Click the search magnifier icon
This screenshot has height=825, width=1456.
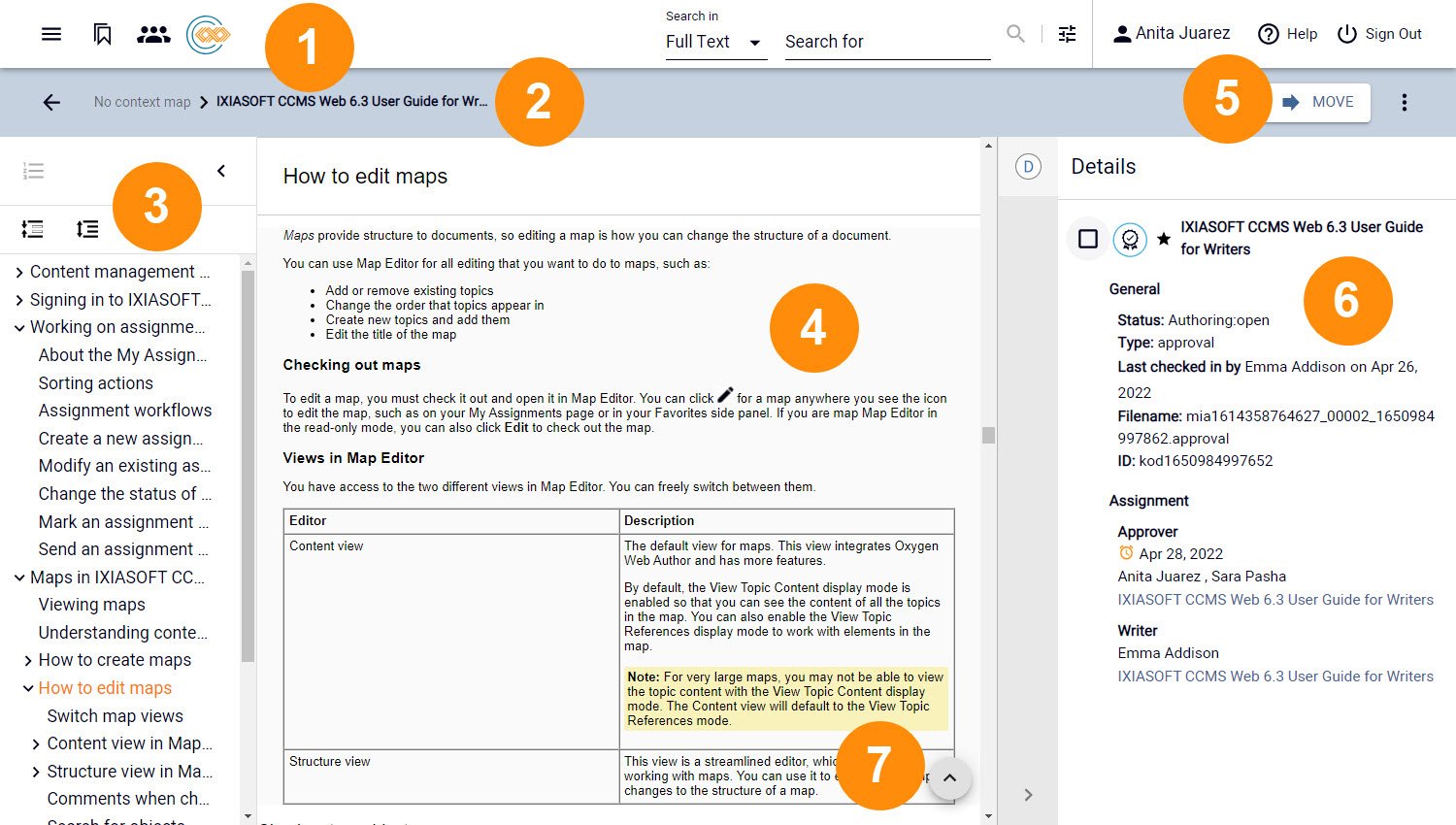click(x=1015, y=34)
